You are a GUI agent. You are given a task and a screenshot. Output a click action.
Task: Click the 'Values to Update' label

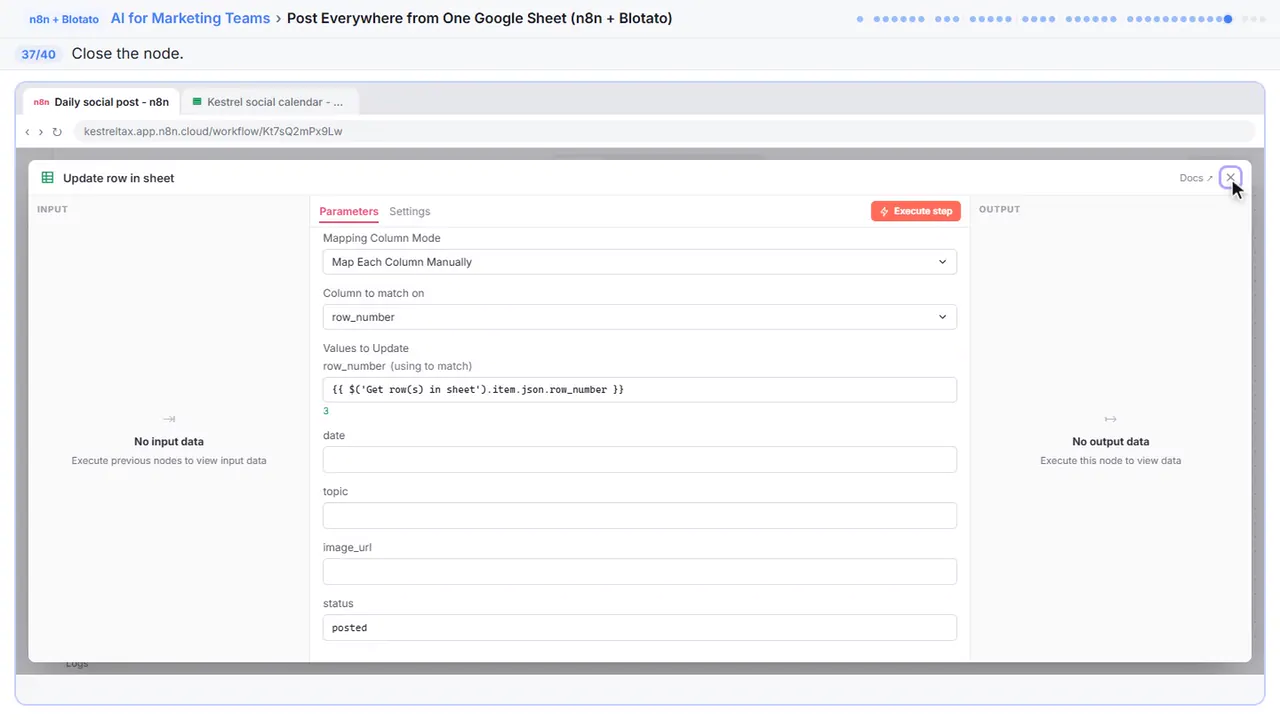366,348
